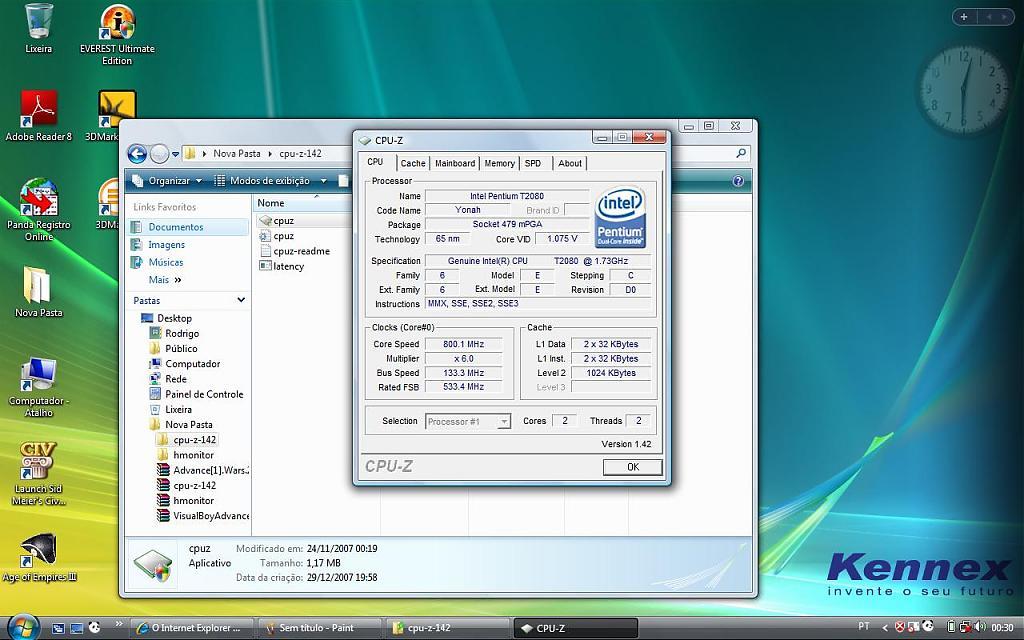Click the PT language indicator in taskbar
This screenshot has width=1024, height=640.
point(864,626)
